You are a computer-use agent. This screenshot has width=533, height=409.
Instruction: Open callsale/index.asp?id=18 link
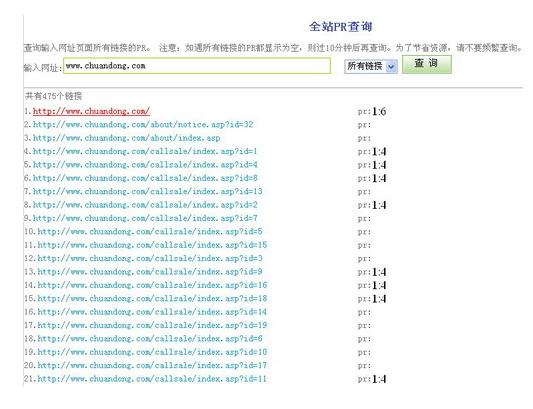point(152,299)
